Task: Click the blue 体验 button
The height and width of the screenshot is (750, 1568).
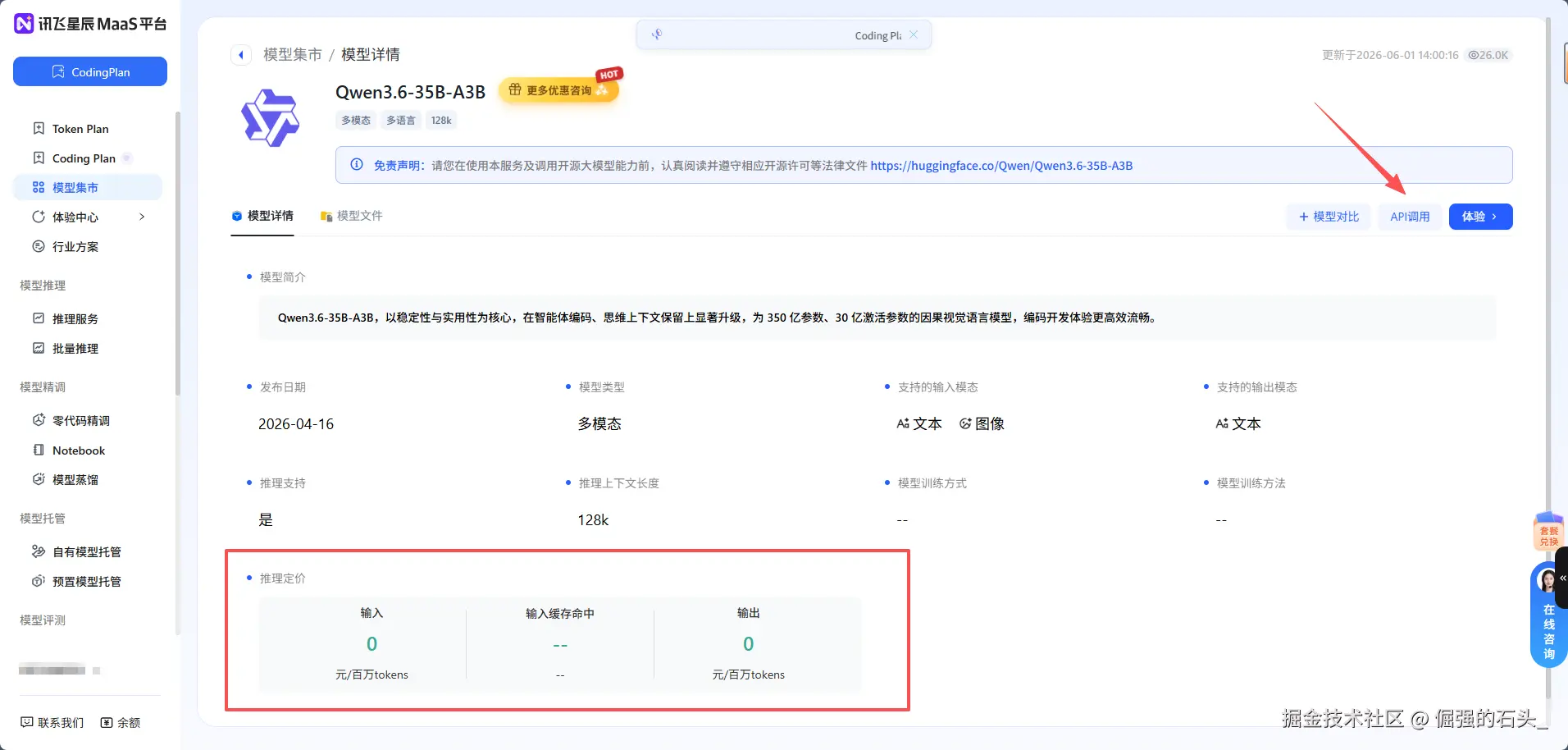Action: (x=1480, y=217)
